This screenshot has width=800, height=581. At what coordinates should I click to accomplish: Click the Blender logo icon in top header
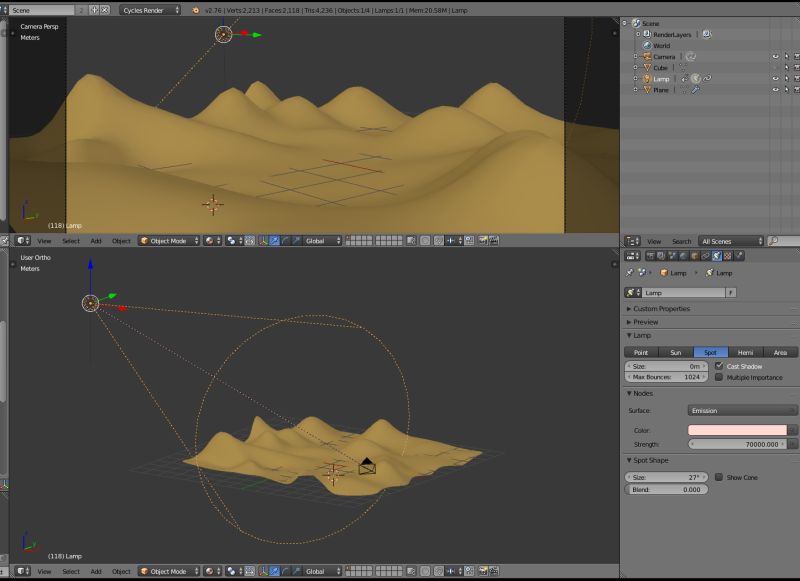(195, 10)
